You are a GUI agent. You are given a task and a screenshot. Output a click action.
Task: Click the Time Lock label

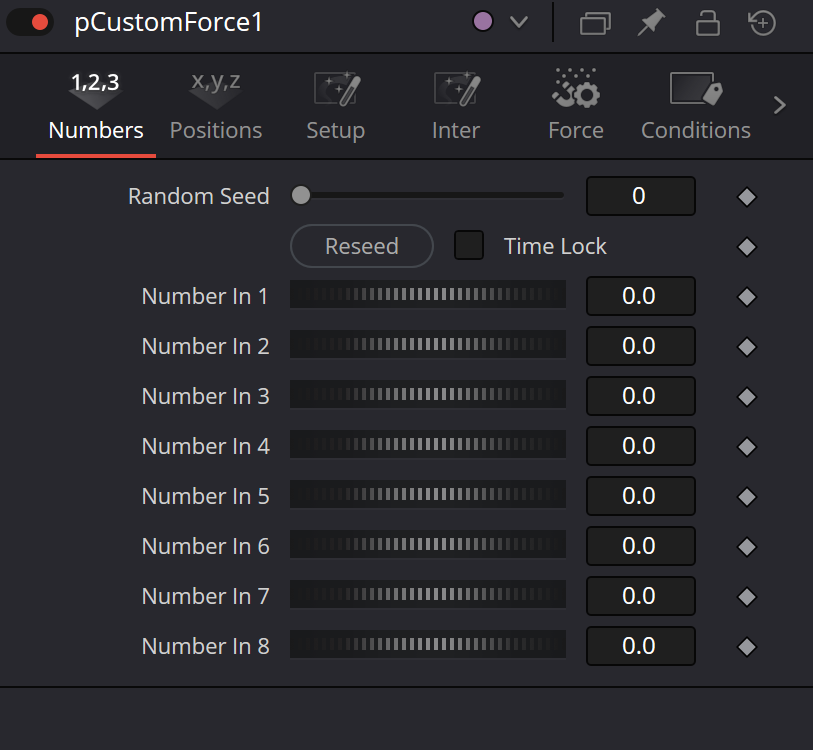click(x=555, y=246)
